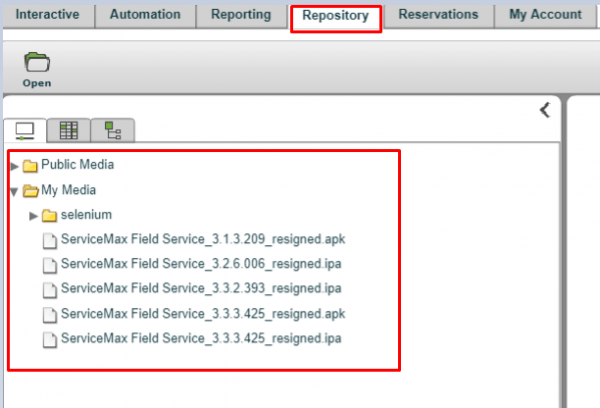
Task: Go to the Reservations tab
Action: coord(439,15)
